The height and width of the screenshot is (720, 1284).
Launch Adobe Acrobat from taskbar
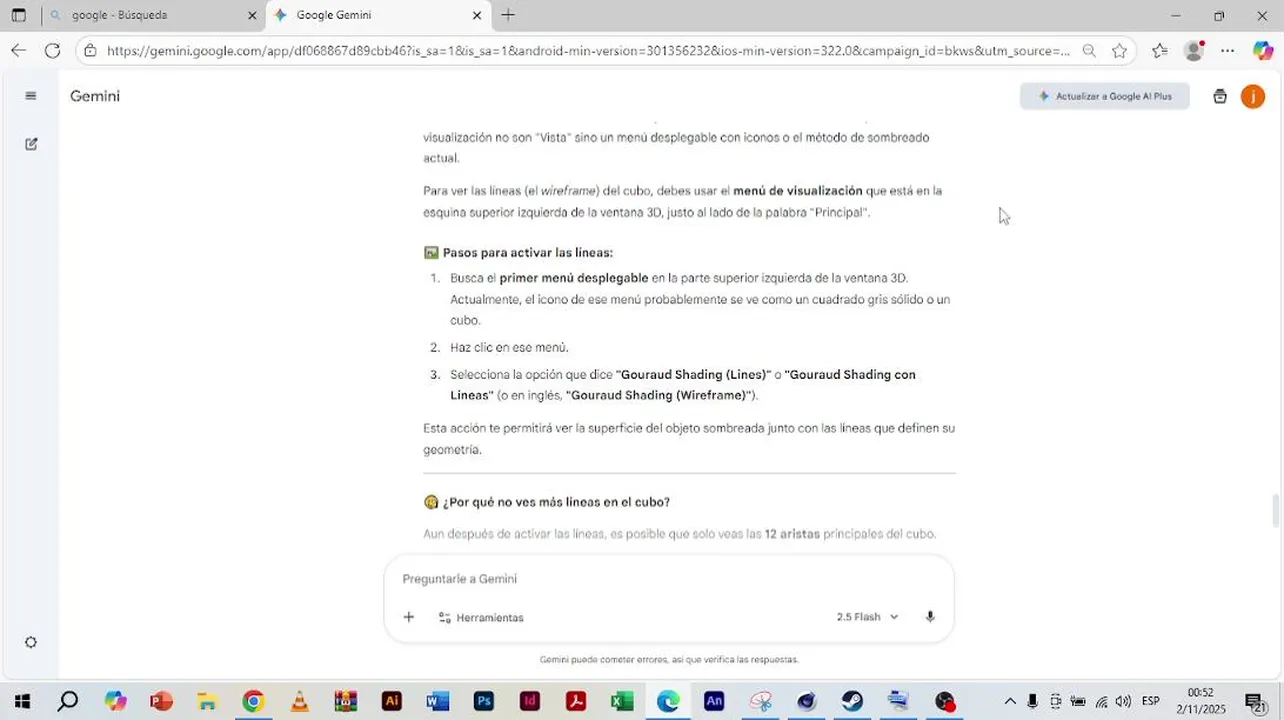pos(576,702)
